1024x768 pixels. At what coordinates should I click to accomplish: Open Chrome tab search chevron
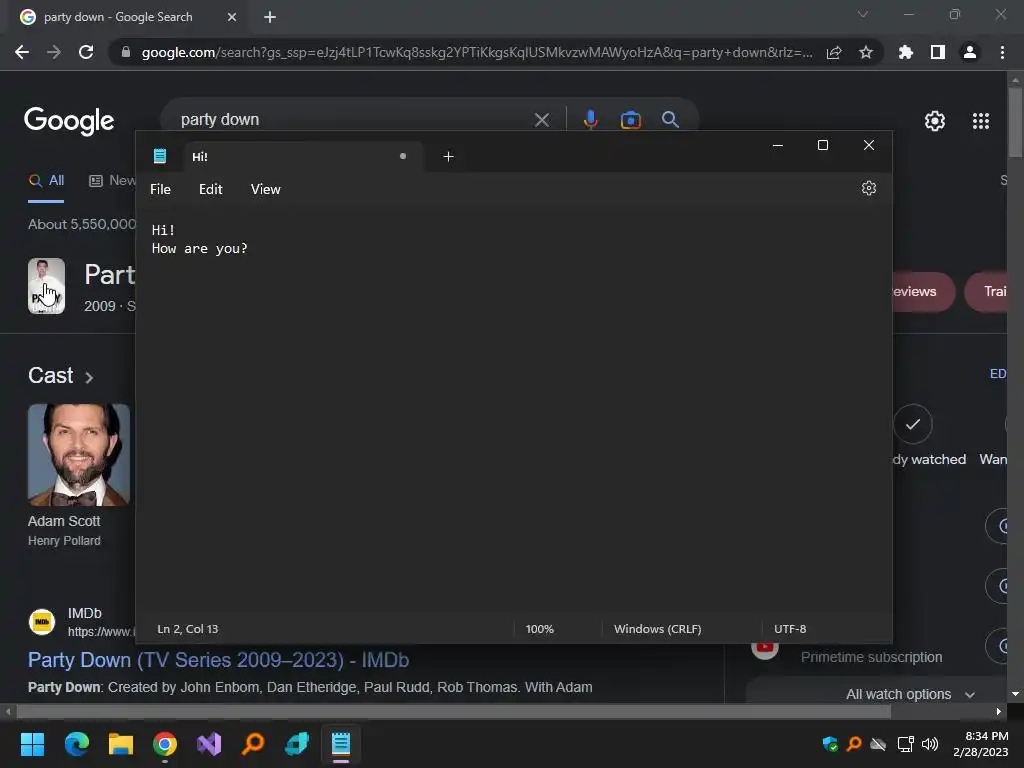(863, 14)
